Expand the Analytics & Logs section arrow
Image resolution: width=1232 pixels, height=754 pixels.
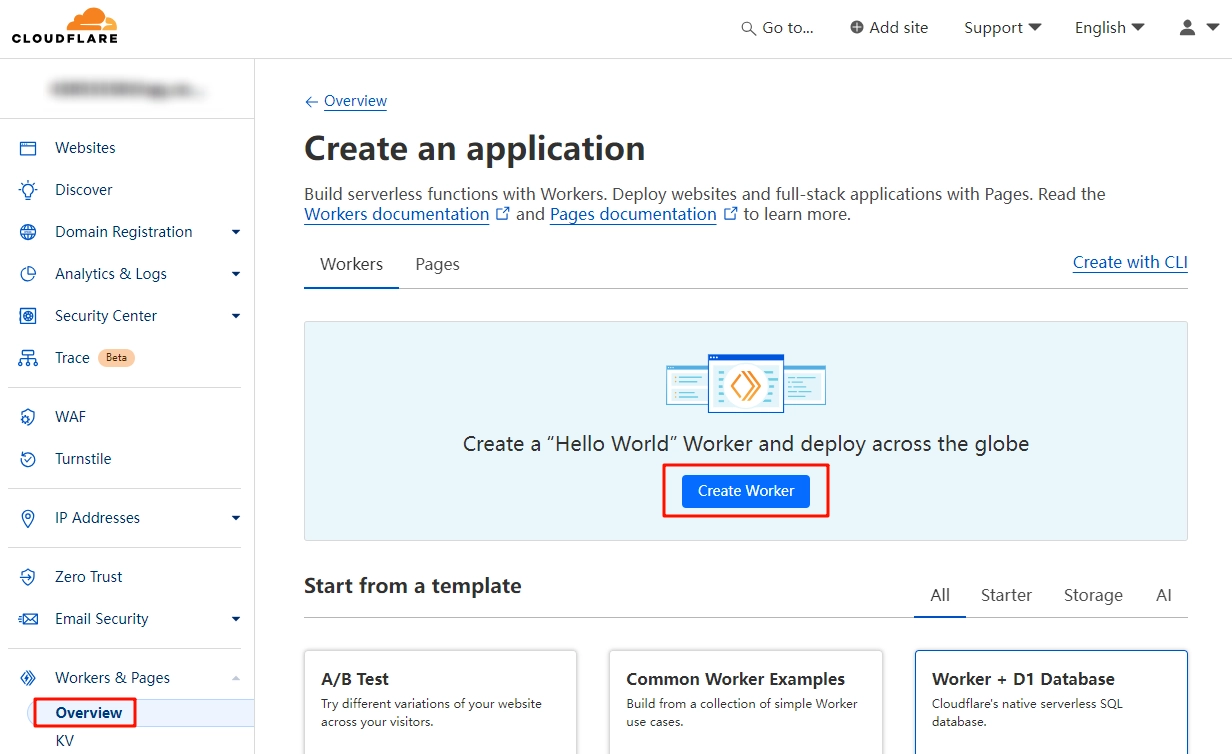(236, 274)
